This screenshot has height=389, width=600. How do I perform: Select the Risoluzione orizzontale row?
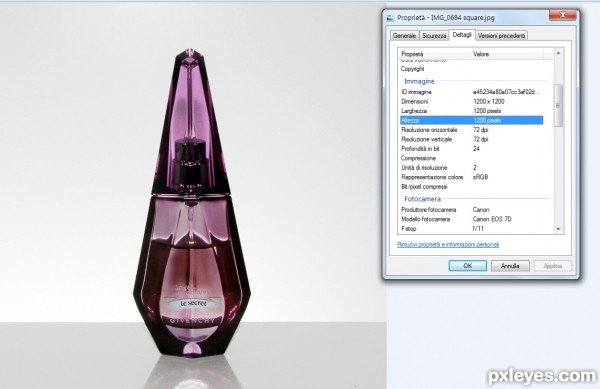pyautogui.click(x=471, y=130)
